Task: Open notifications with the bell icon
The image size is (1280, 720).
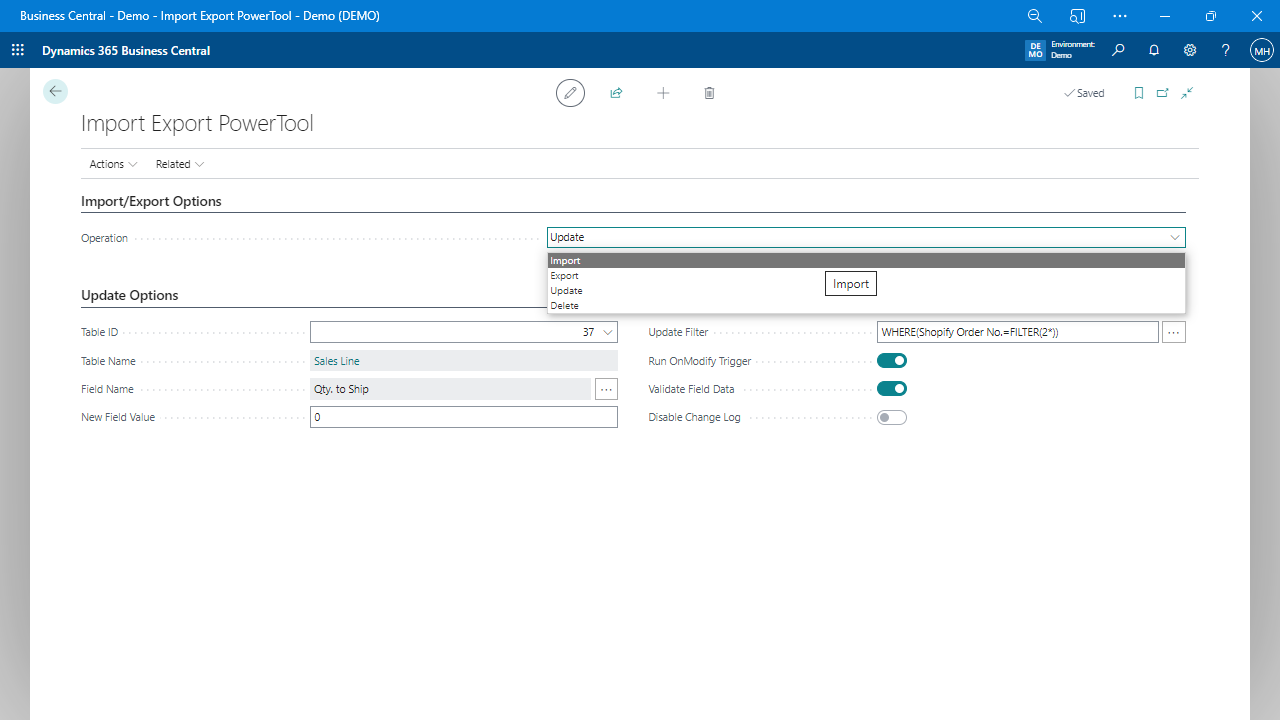Action: click(x=1153, y=49)
